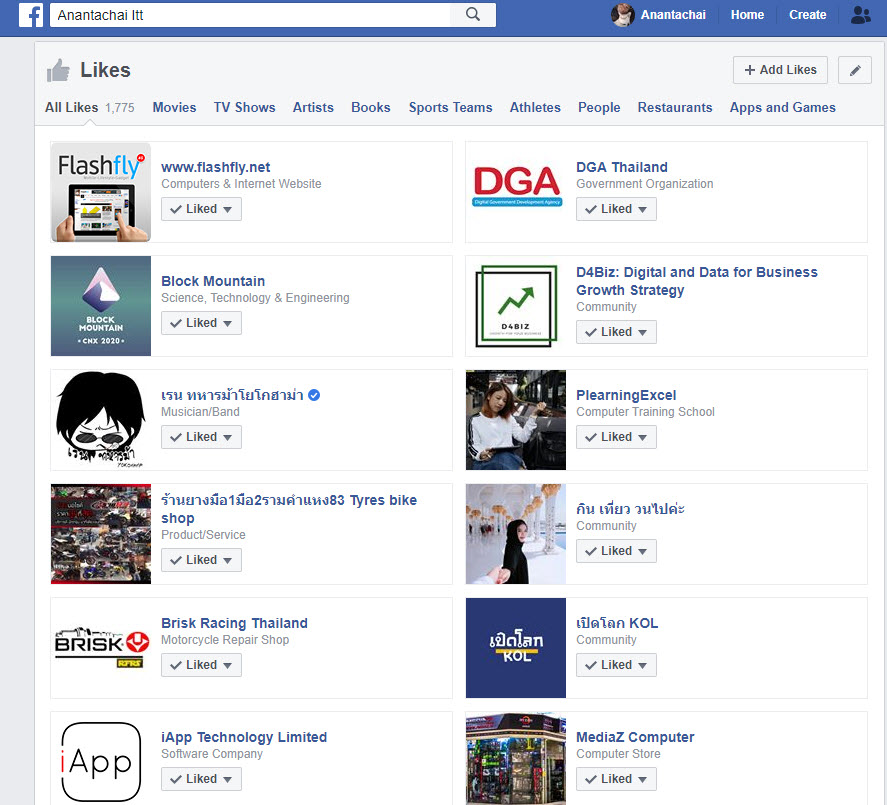887x805 pixels.
Task: Expand Liked dropdown for MediaZ Computer
Action: click(617, 779)
